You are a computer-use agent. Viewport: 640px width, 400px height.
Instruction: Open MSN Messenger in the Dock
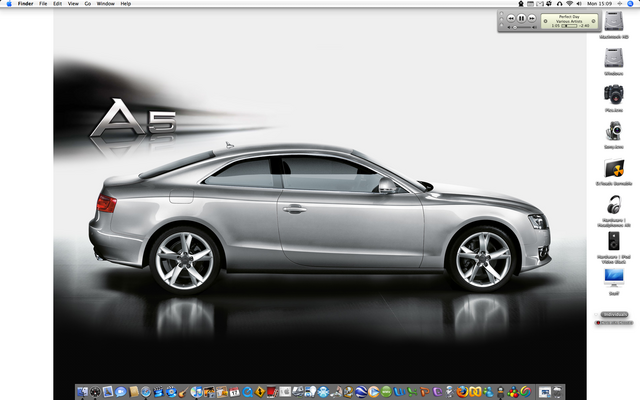pyautogui.click(x=488, y=392)
